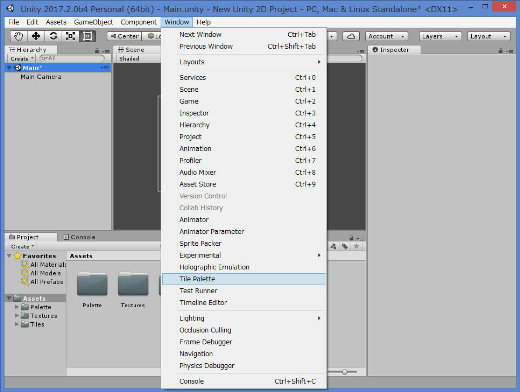Click the Hierarchy search field

click(x=71, y=58)
